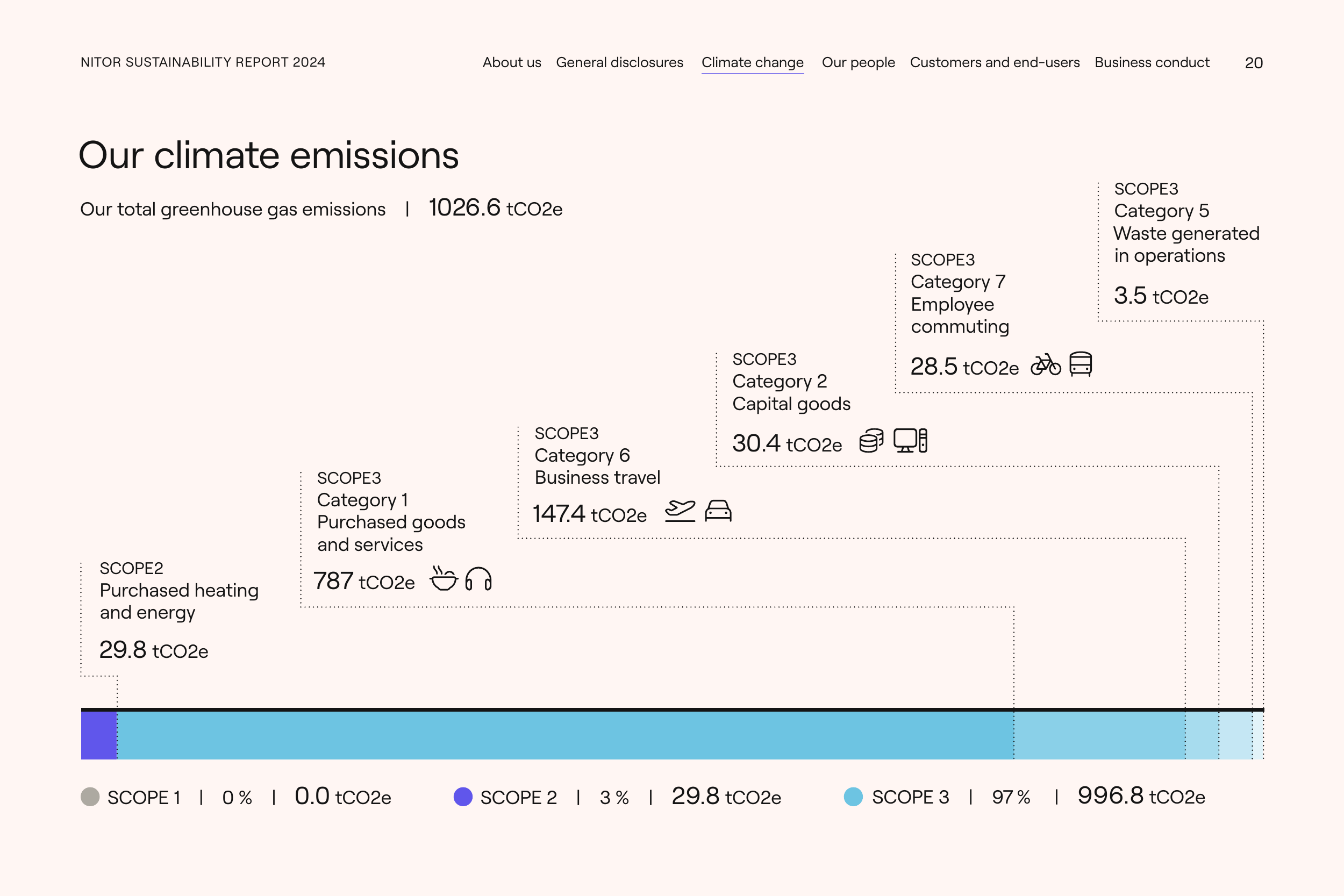This screenshot has height=896, width=1344.
Task: Click the airplane icon under Business travel
Action: pyautogui.click(x=680, y=511)
